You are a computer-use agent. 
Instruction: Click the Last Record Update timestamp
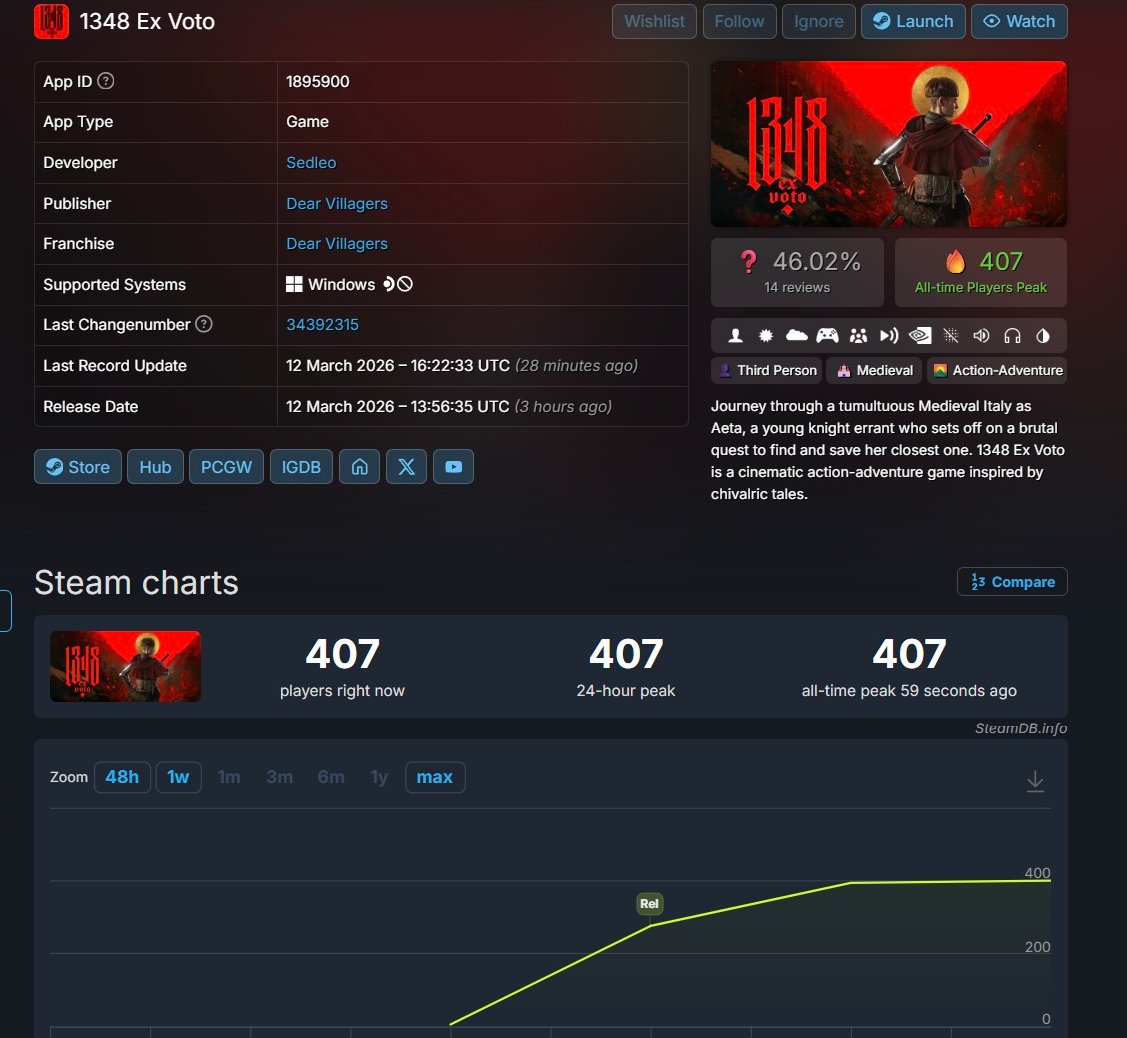(x=461, y=365)
